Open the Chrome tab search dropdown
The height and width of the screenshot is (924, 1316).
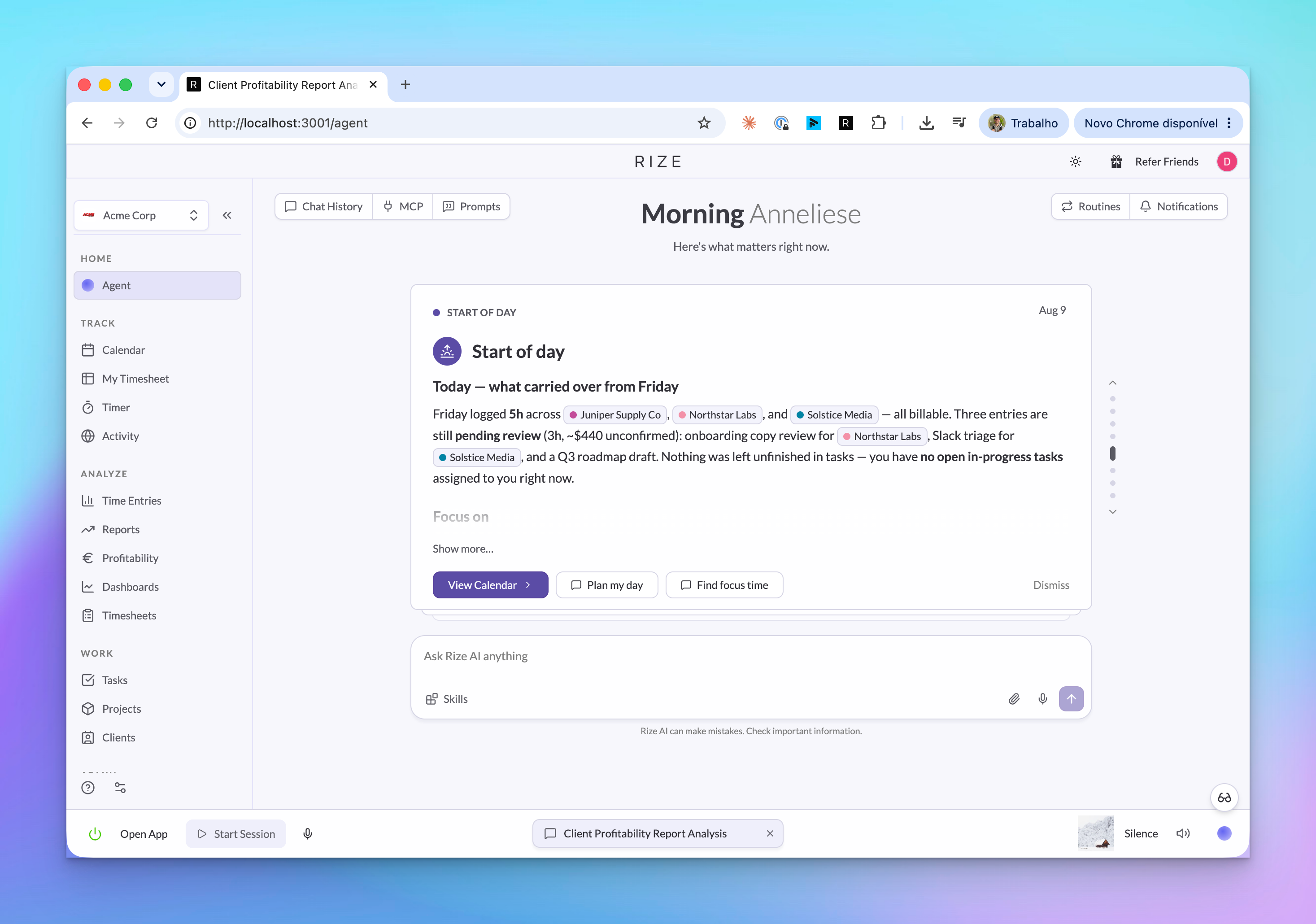[161, 84]
